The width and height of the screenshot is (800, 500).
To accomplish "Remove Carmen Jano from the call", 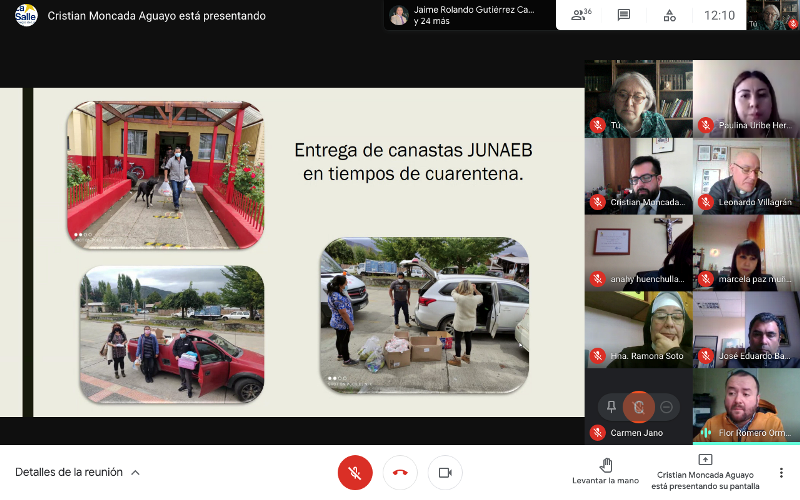I will (667, 406).
